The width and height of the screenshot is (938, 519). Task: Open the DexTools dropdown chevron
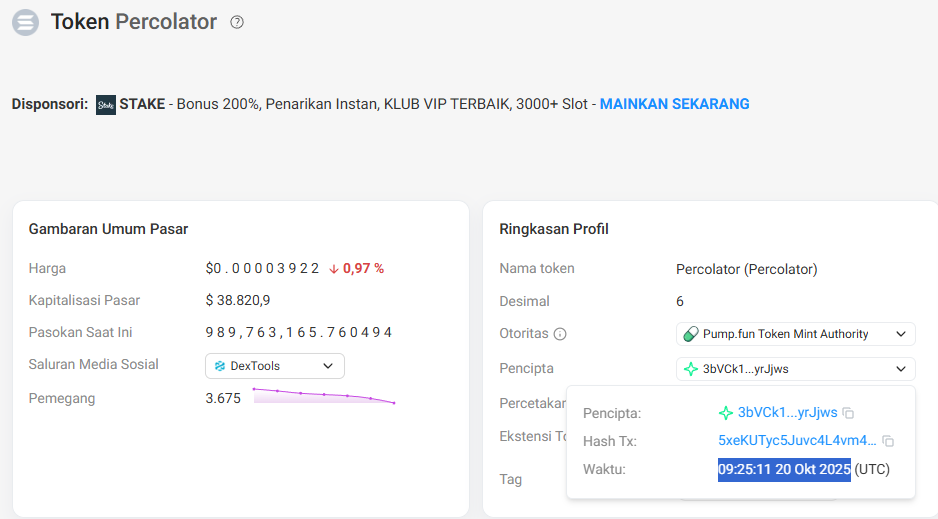328,366
